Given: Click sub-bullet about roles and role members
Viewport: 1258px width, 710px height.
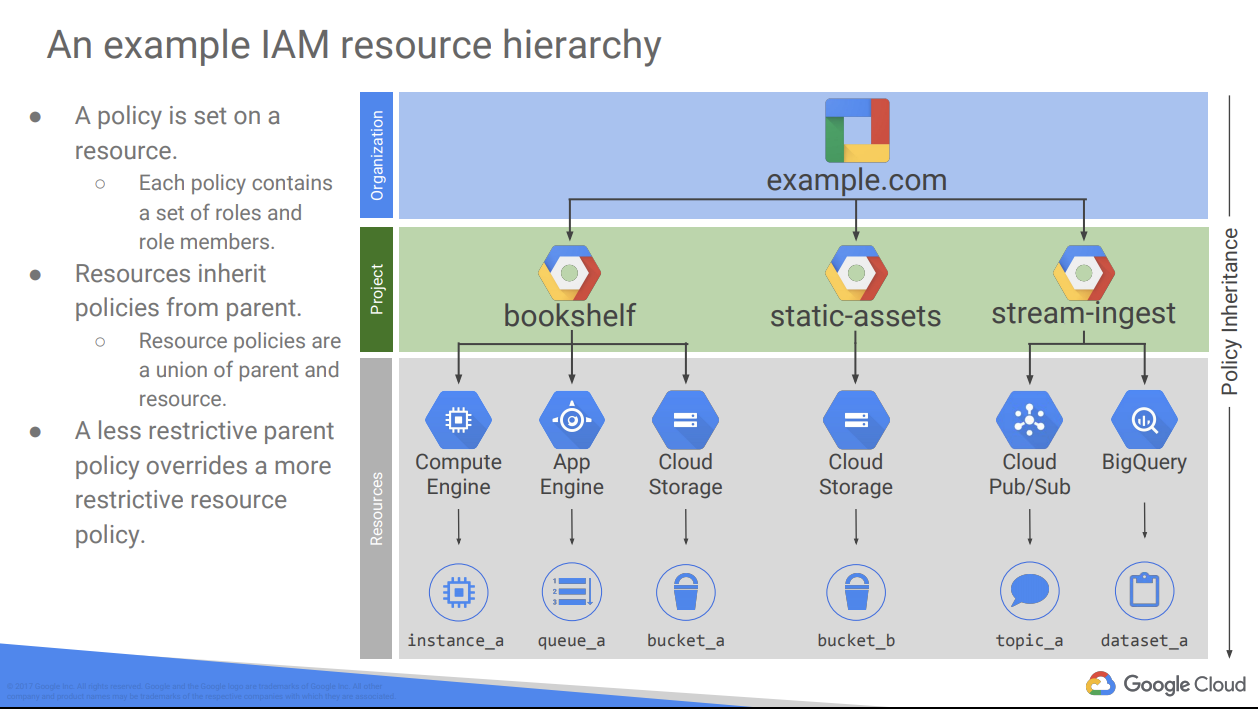Looking at the screenshot, I should click(235, 212).
